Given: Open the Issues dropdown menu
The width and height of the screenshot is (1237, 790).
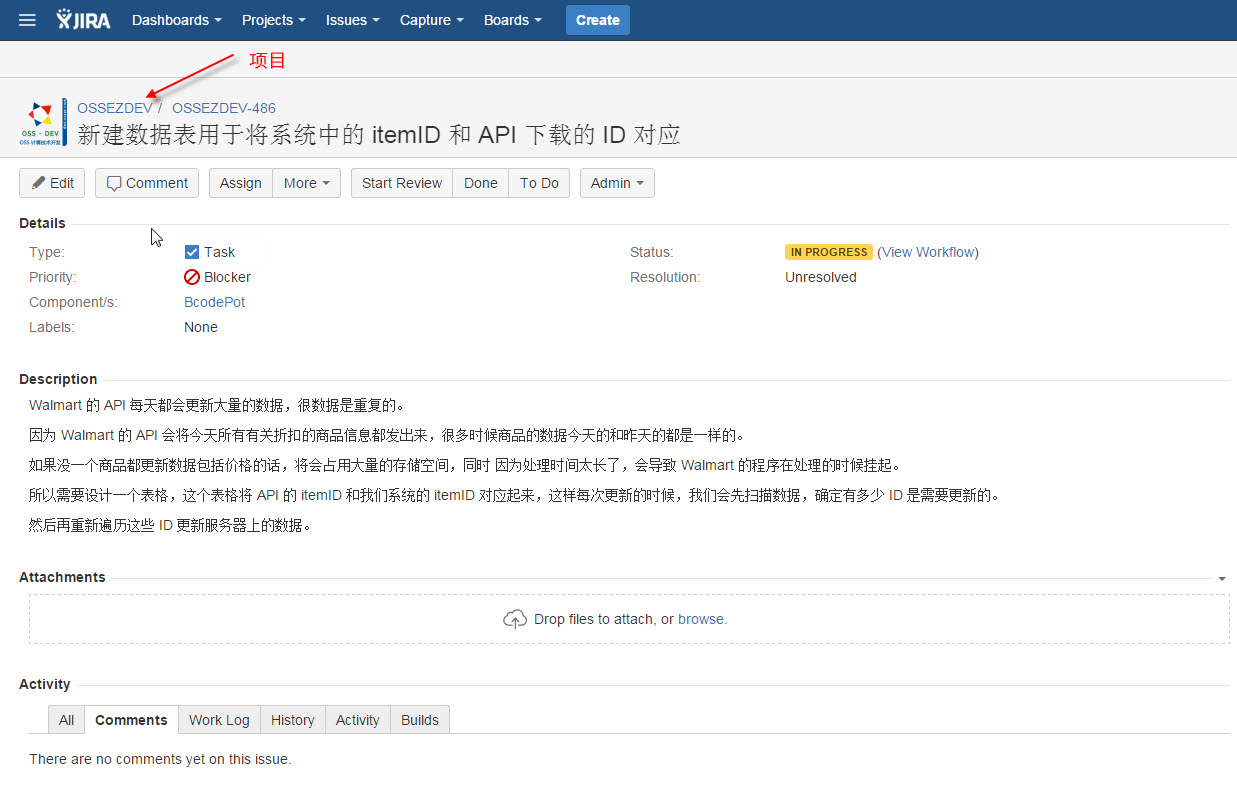Looking at the screenshot, I should [352, 20].
